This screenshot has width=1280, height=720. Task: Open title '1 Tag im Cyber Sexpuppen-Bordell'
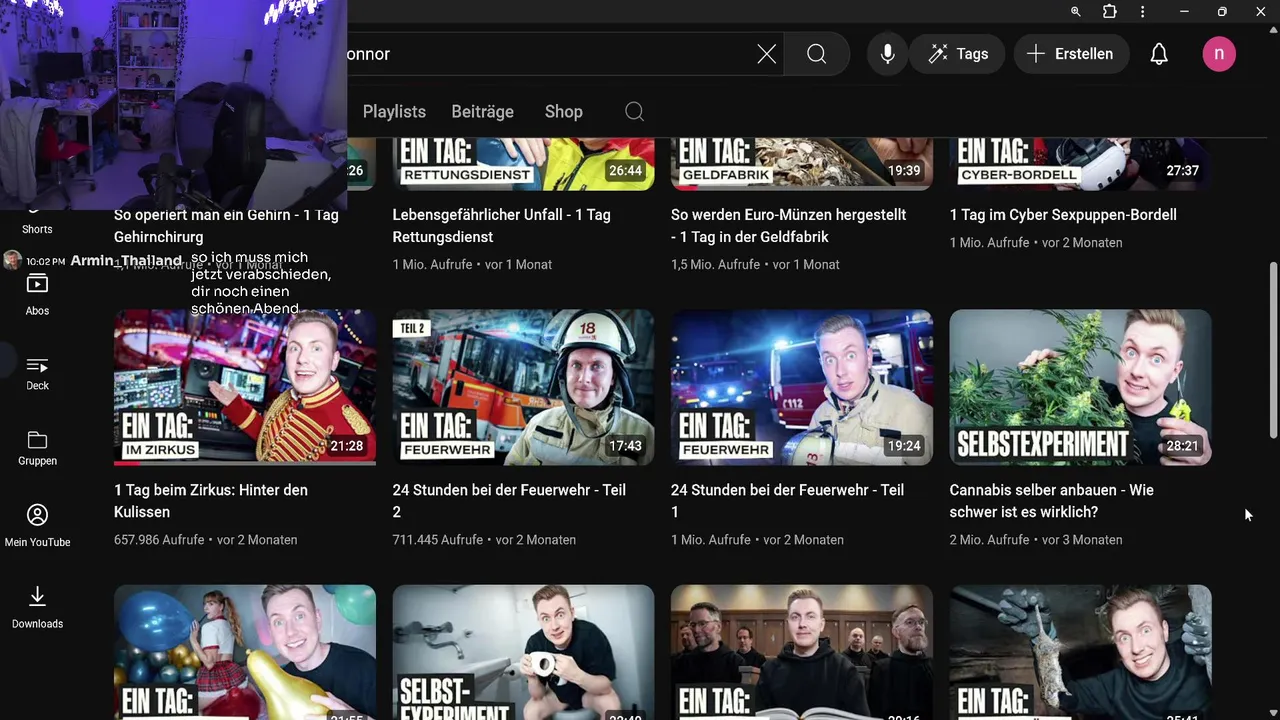[x=1063, y=215]
